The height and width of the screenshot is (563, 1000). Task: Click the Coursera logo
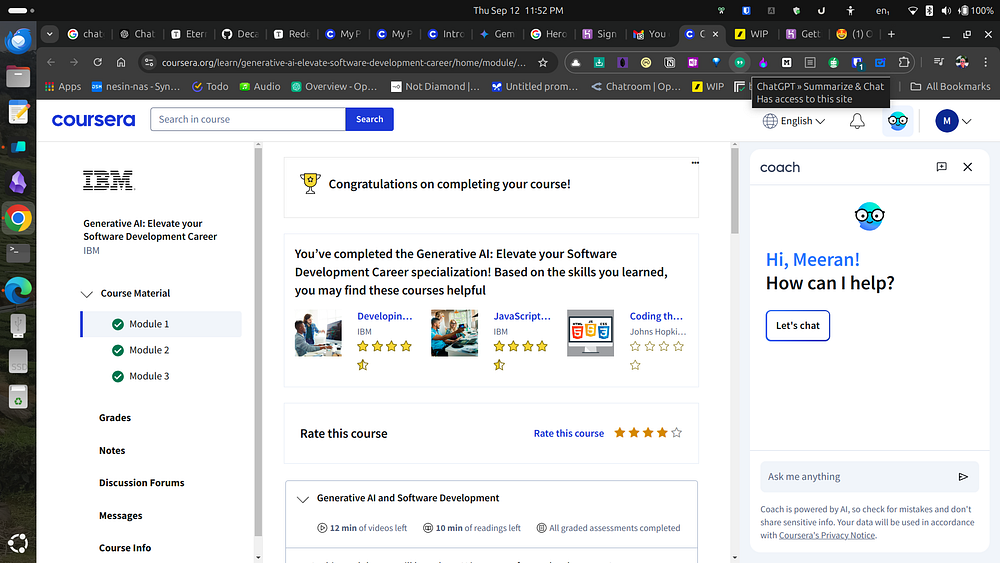(x=93, y=120)
